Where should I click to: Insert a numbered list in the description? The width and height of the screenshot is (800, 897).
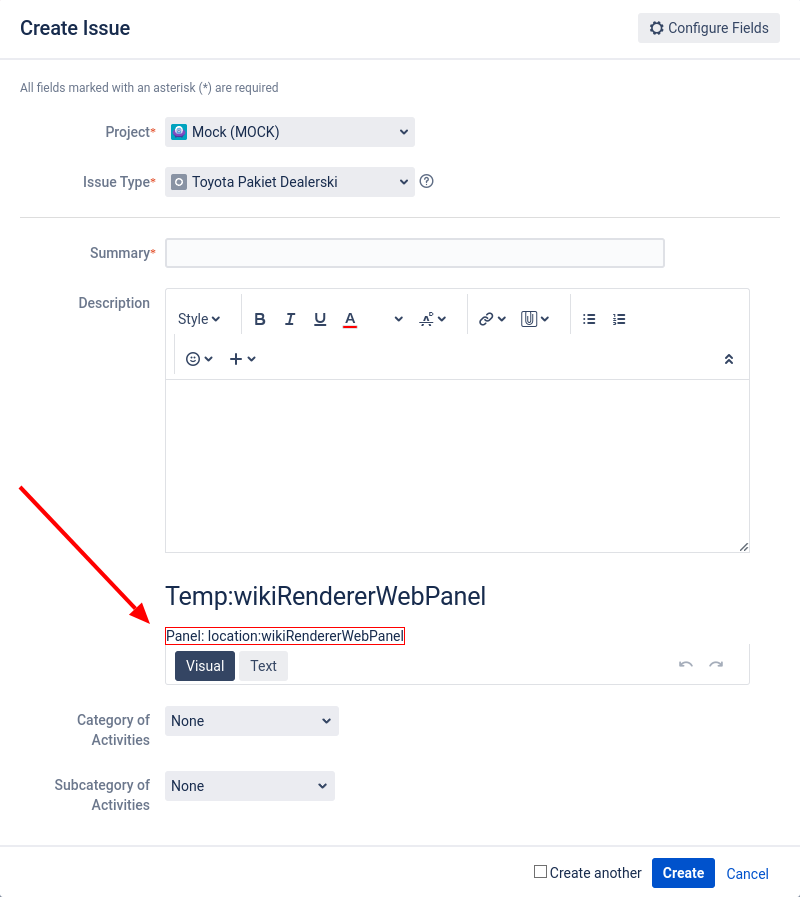619,318
